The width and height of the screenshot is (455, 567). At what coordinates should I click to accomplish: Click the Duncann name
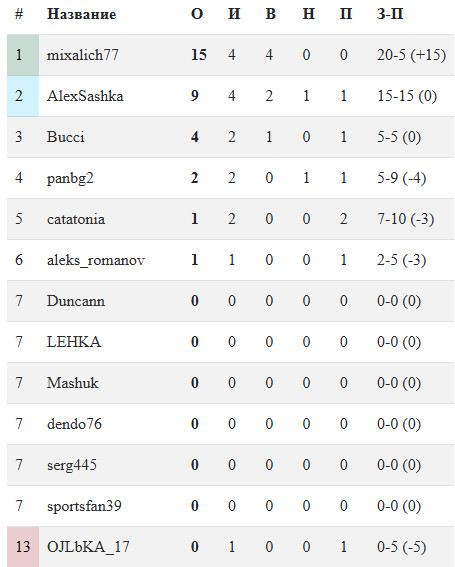coord(76,301)
